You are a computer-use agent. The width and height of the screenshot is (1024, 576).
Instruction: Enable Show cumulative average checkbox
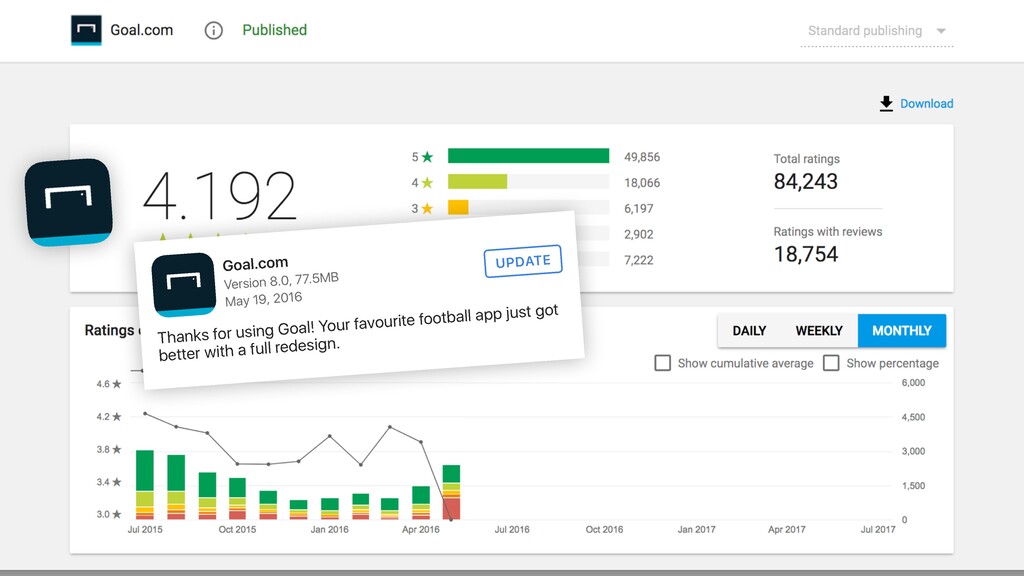pyautogui.click(x=662, y=363)
